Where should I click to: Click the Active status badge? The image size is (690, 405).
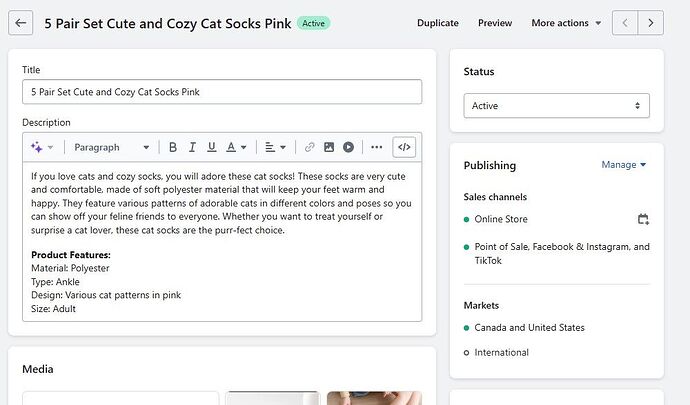pos(313,23)
